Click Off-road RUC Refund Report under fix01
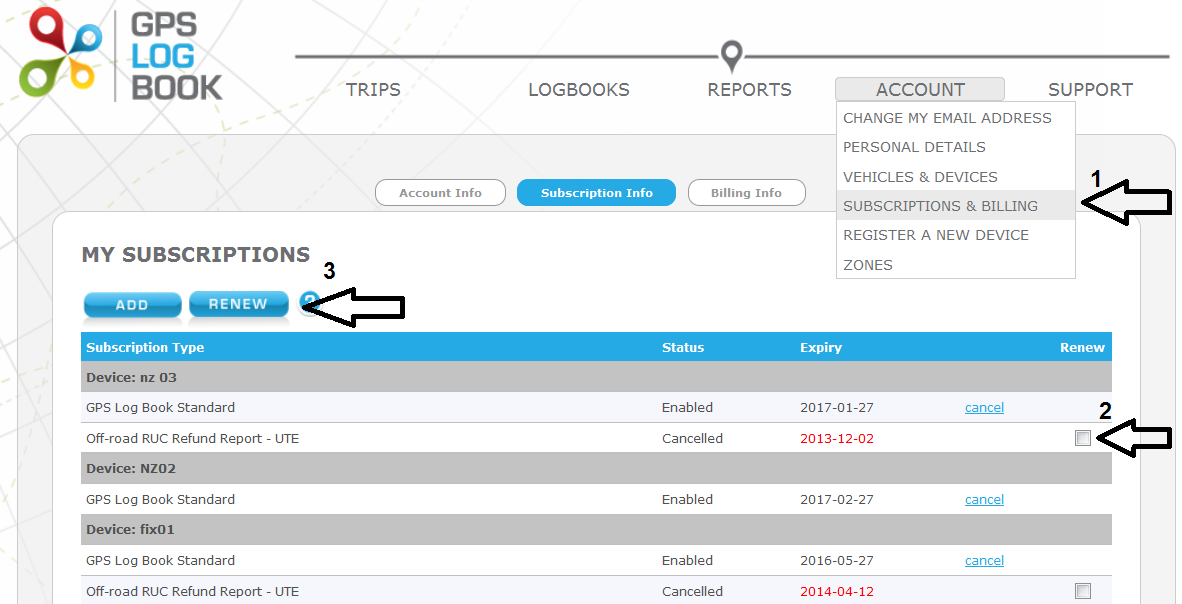This screenshot has height=604, width=1182. pyautogui.click(x=192, y=591)
